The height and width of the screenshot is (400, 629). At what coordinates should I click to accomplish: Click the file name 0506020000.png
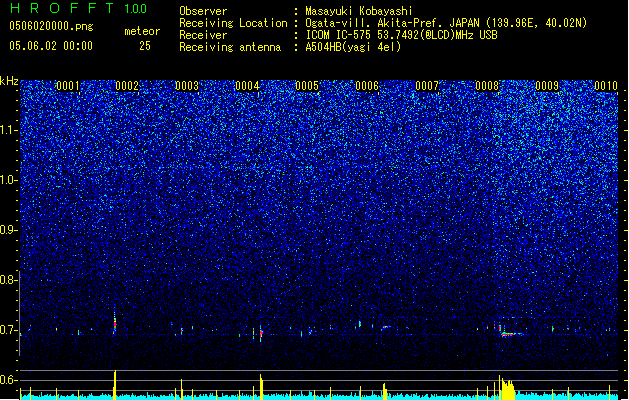click(51, 26)
